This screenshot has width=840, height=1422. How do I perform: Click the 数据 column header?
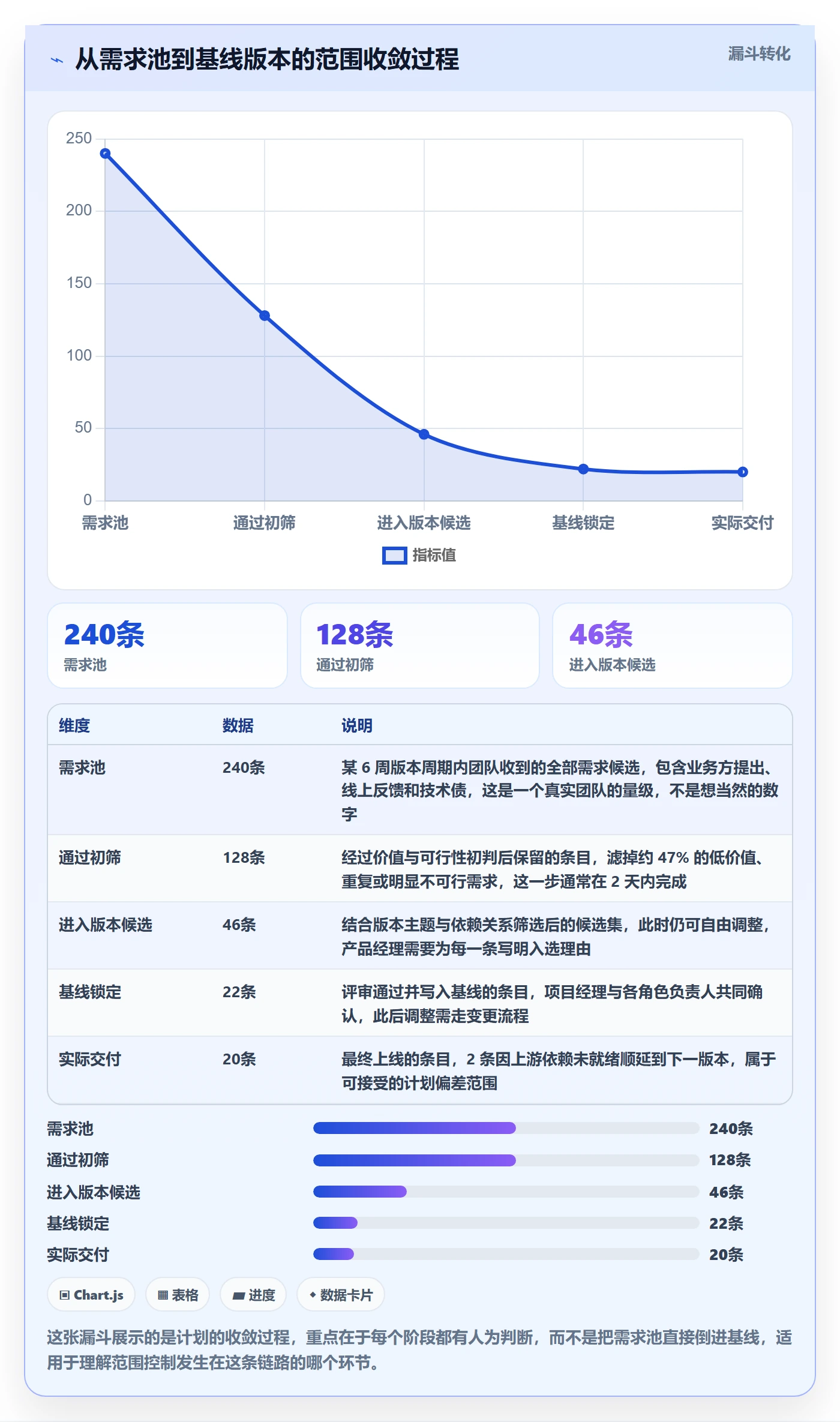pos(238,725)
